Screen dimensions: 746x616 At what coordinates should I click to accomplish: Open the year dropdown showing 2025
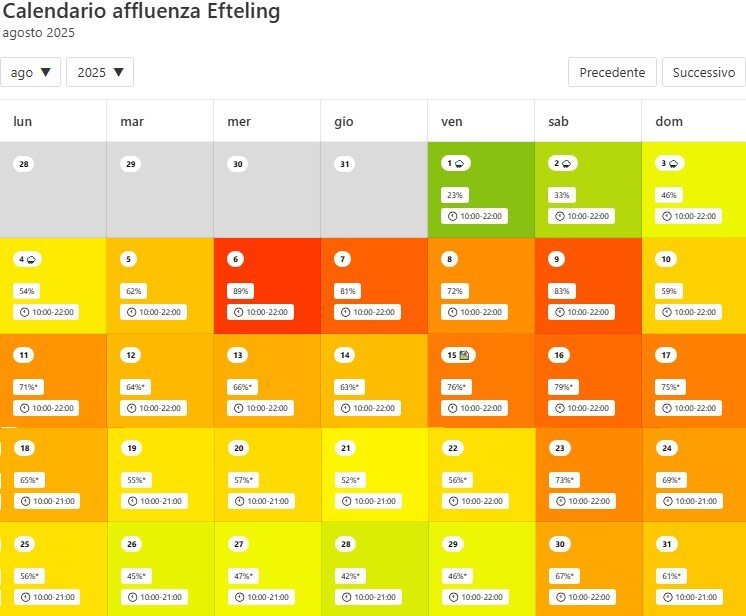[100, 72]
